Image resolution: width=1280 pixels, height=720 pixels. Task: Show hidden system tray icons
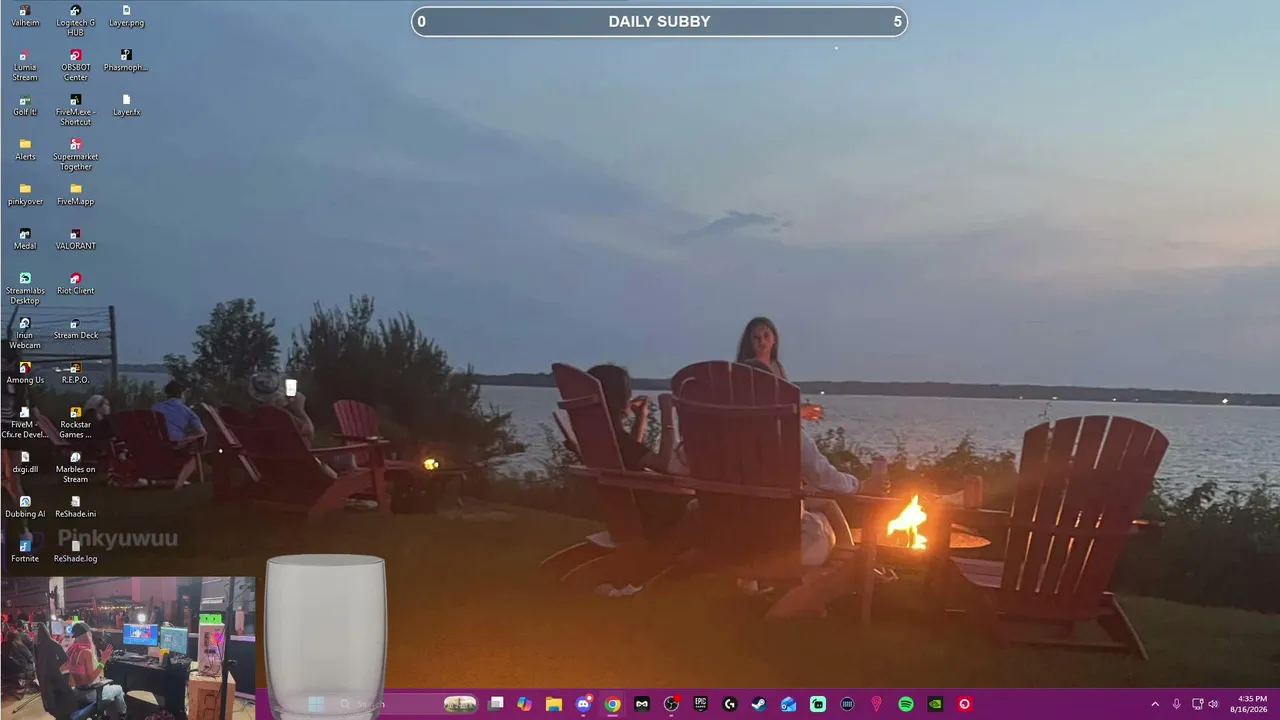click(1155, 704)
